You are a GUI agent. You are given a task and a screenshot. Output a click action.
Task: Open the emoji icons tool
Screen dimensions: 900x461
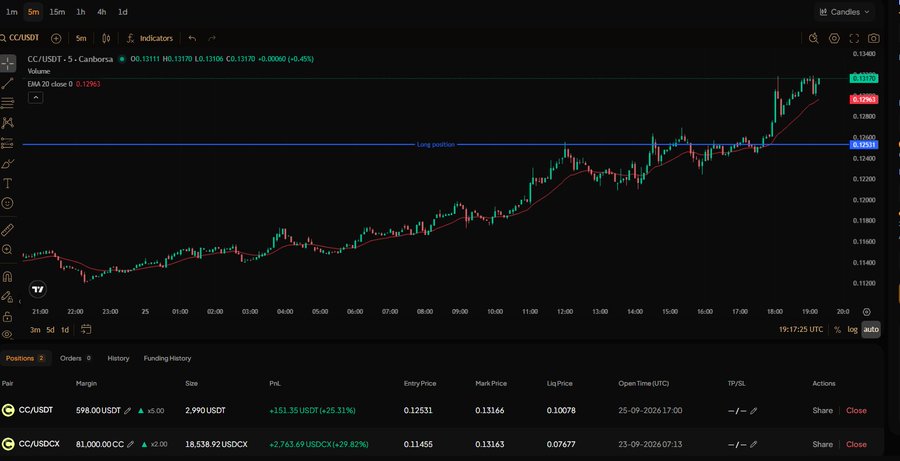pyautogui.click(x=7, y=203)
